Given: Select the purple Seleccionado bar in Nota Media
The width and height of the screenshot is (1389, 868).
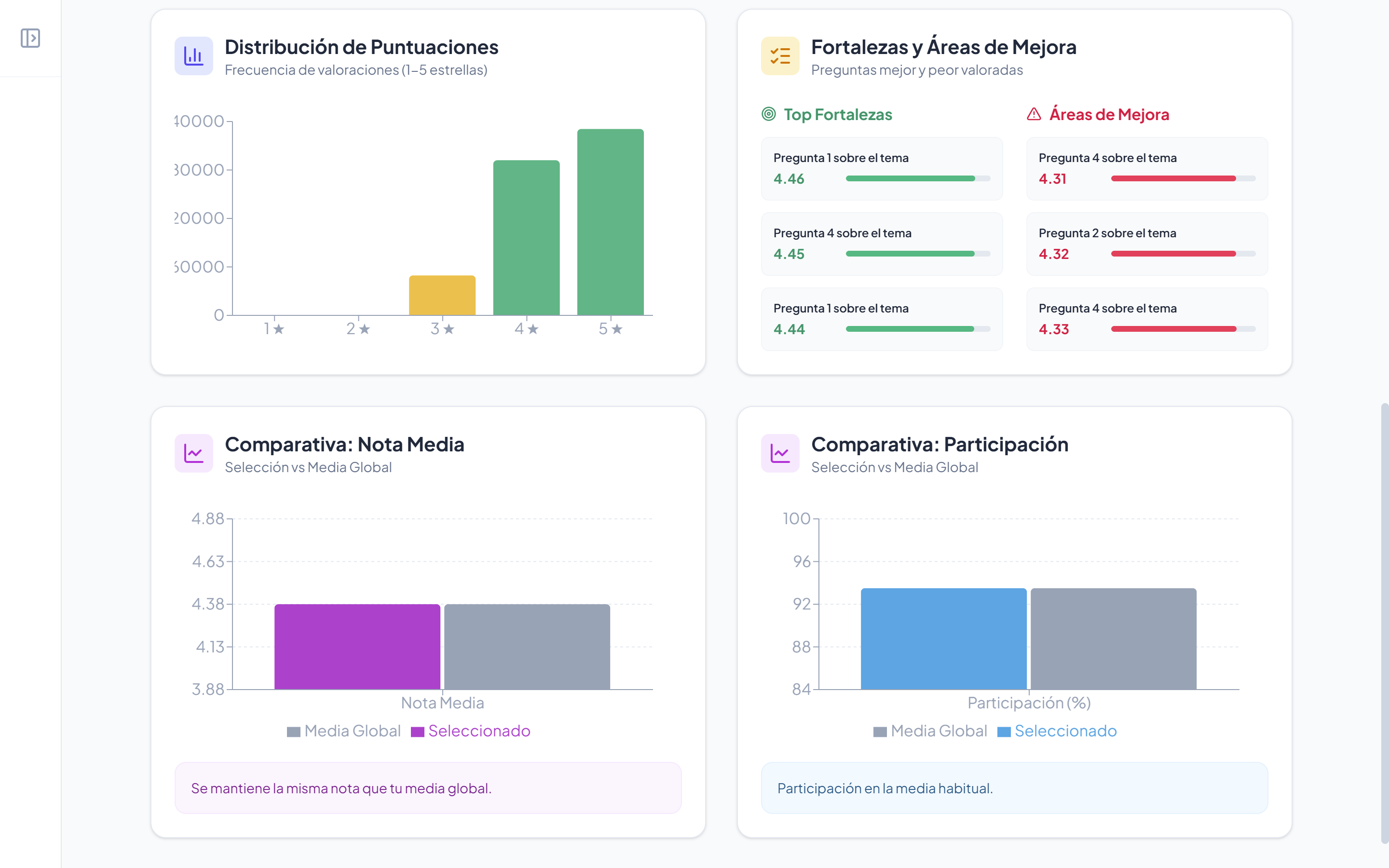Looking at the screenshot, I should [x=357, y=646].
